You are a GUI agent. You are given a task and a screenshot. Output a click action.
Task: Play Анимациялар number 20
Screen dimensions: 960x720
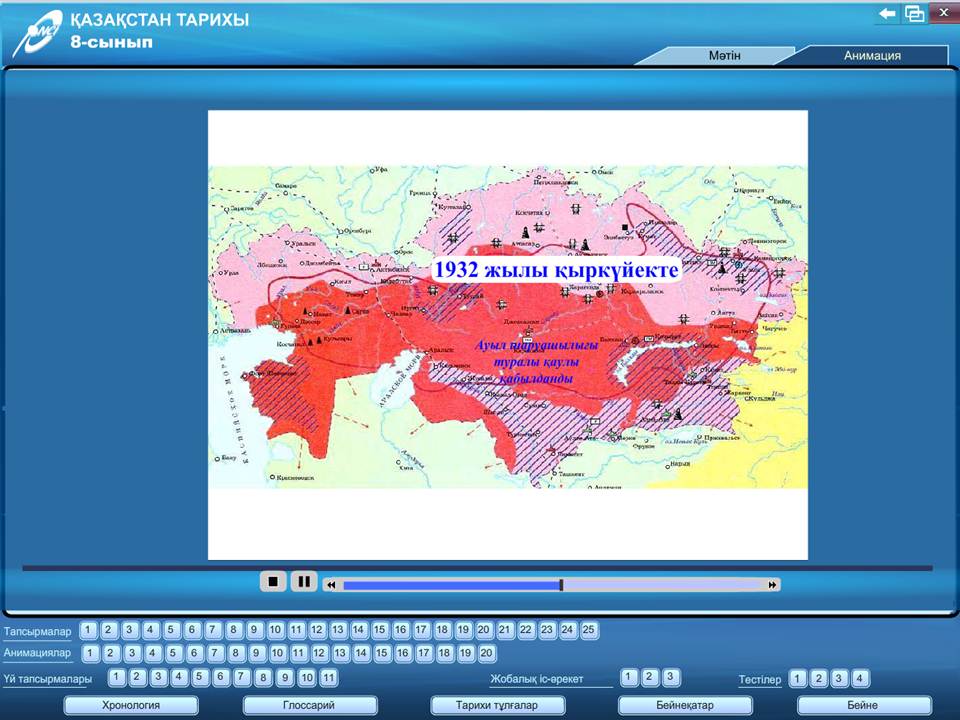[x=486, y=653]
